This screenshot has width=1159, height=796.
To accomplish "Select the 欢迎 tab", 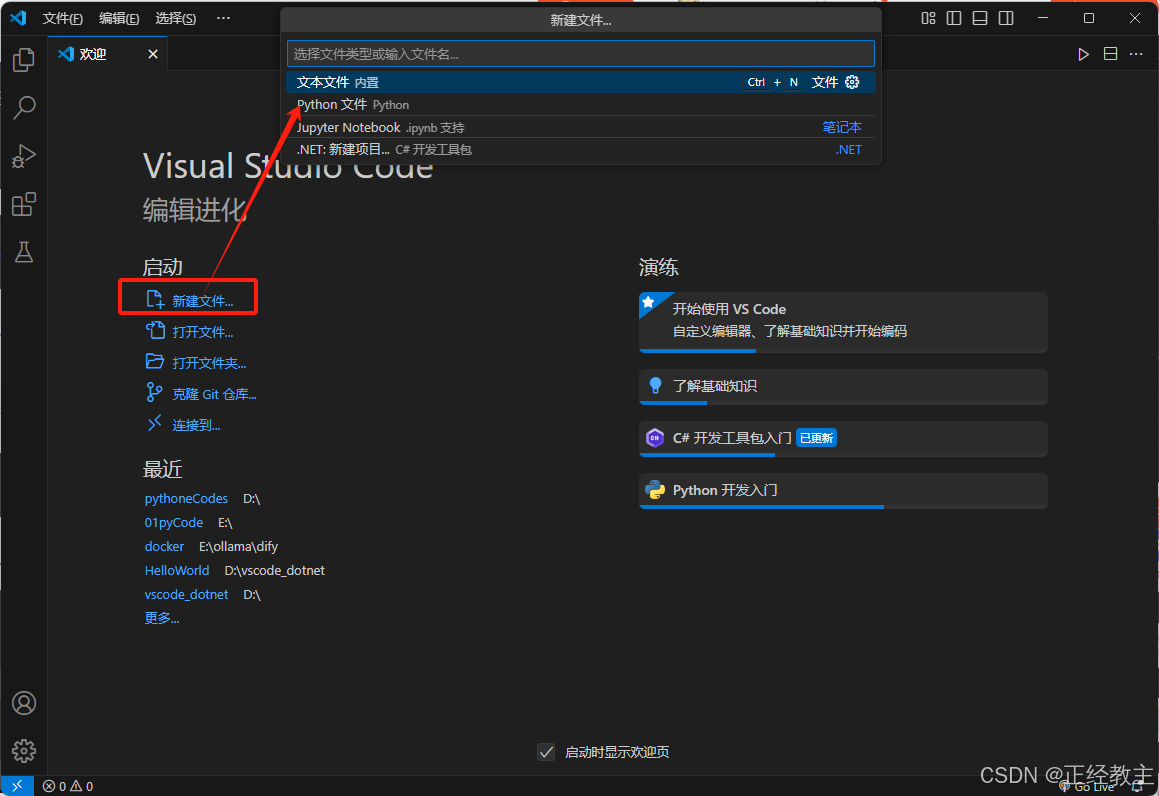I will 109,54.
